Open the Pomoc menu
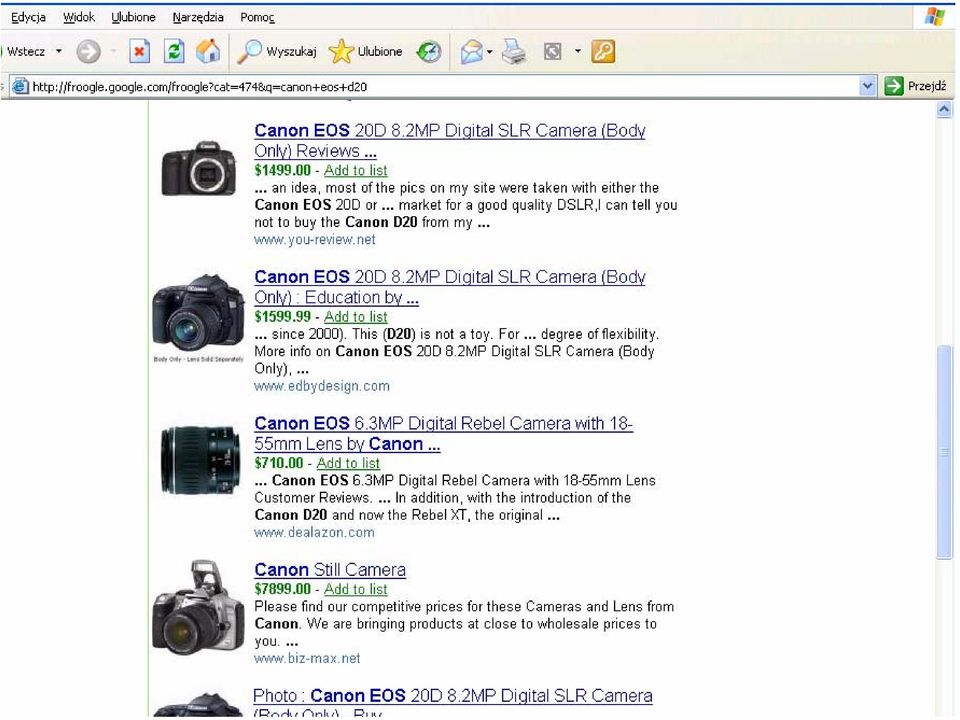 [x=257, y=17]
